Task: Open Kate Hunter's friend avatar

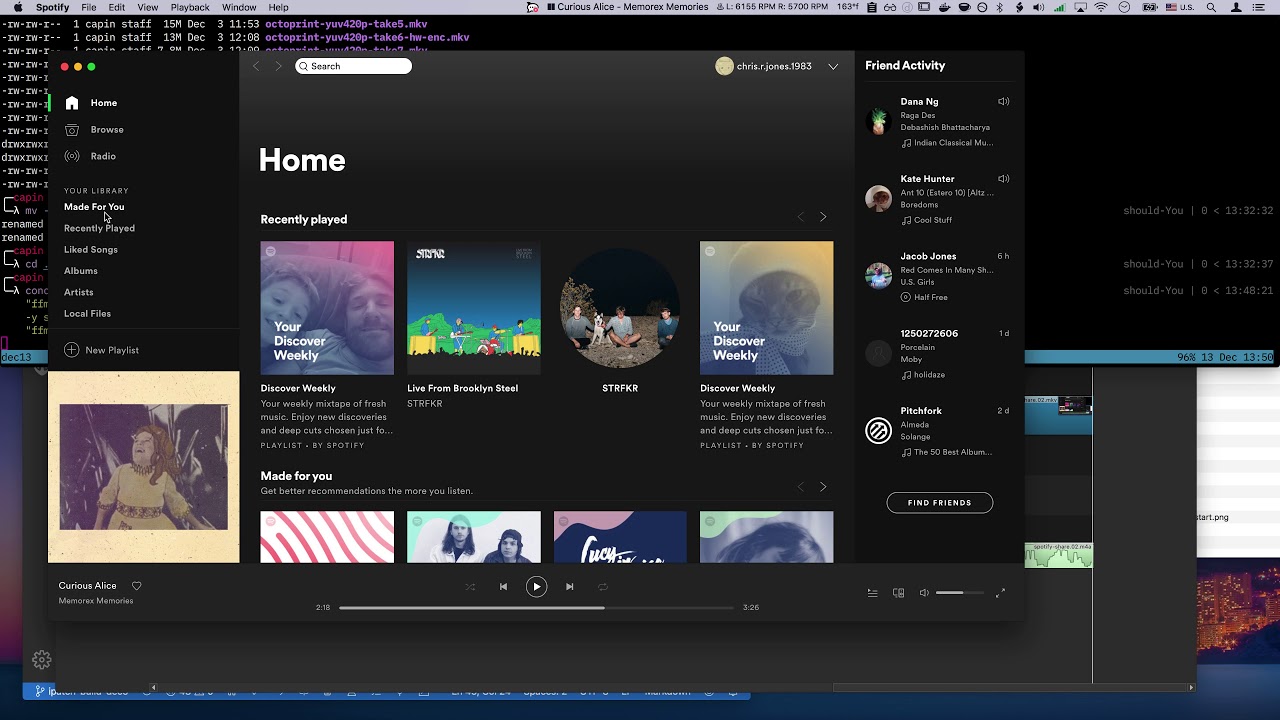Action: pos(878,198)
